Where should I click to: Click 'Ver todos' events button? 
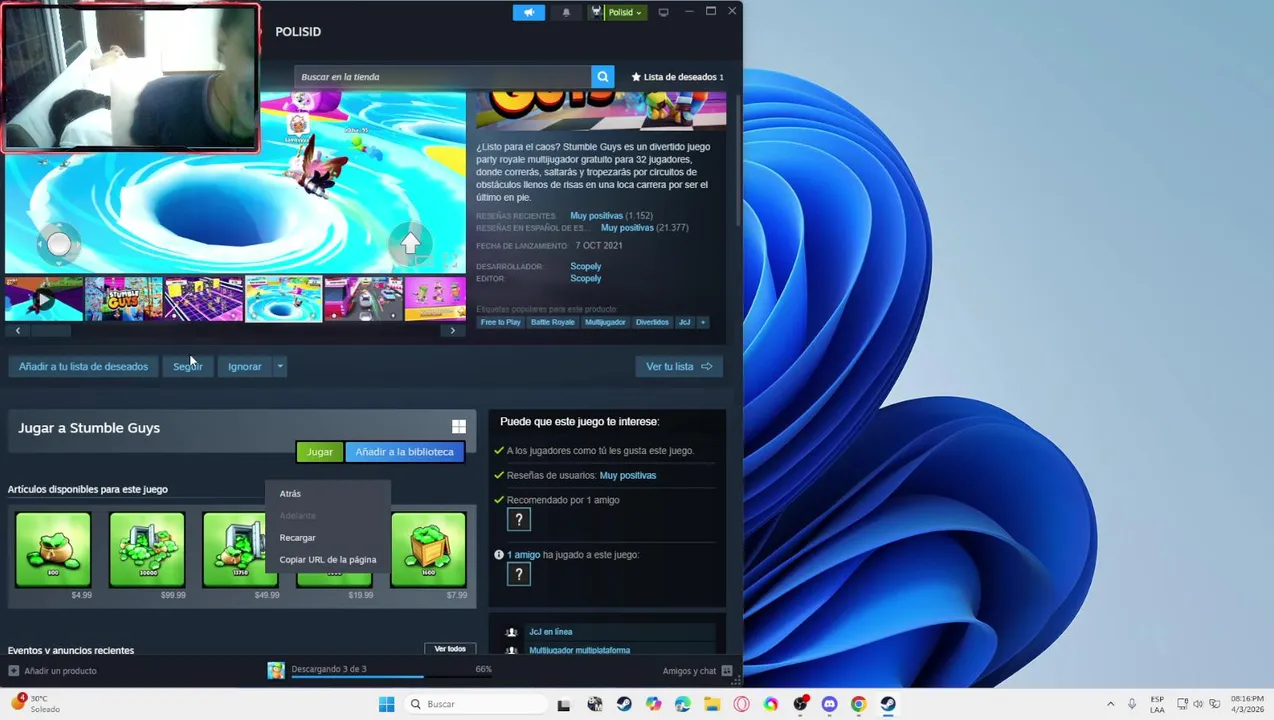click(450, 649)
